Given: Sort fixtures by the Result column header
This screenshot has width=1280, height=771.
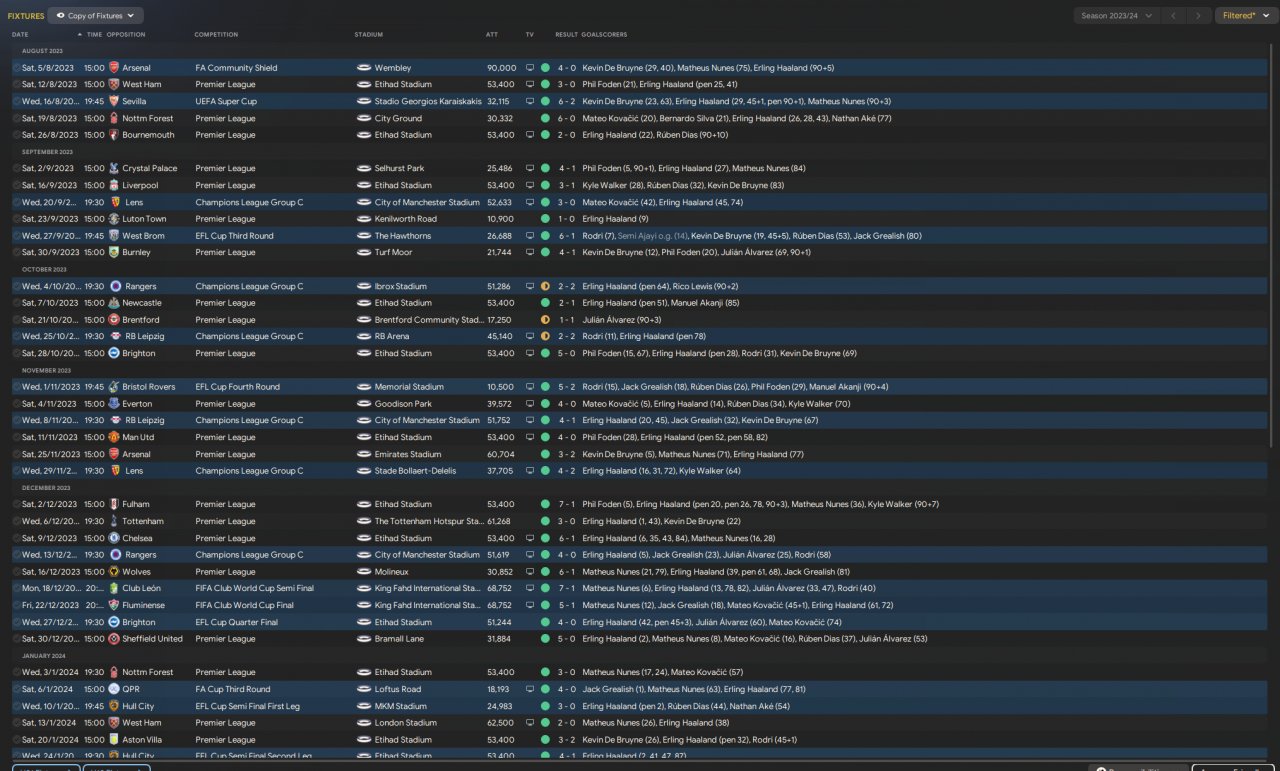Looking at the screenshot, I should coord(566,35).
